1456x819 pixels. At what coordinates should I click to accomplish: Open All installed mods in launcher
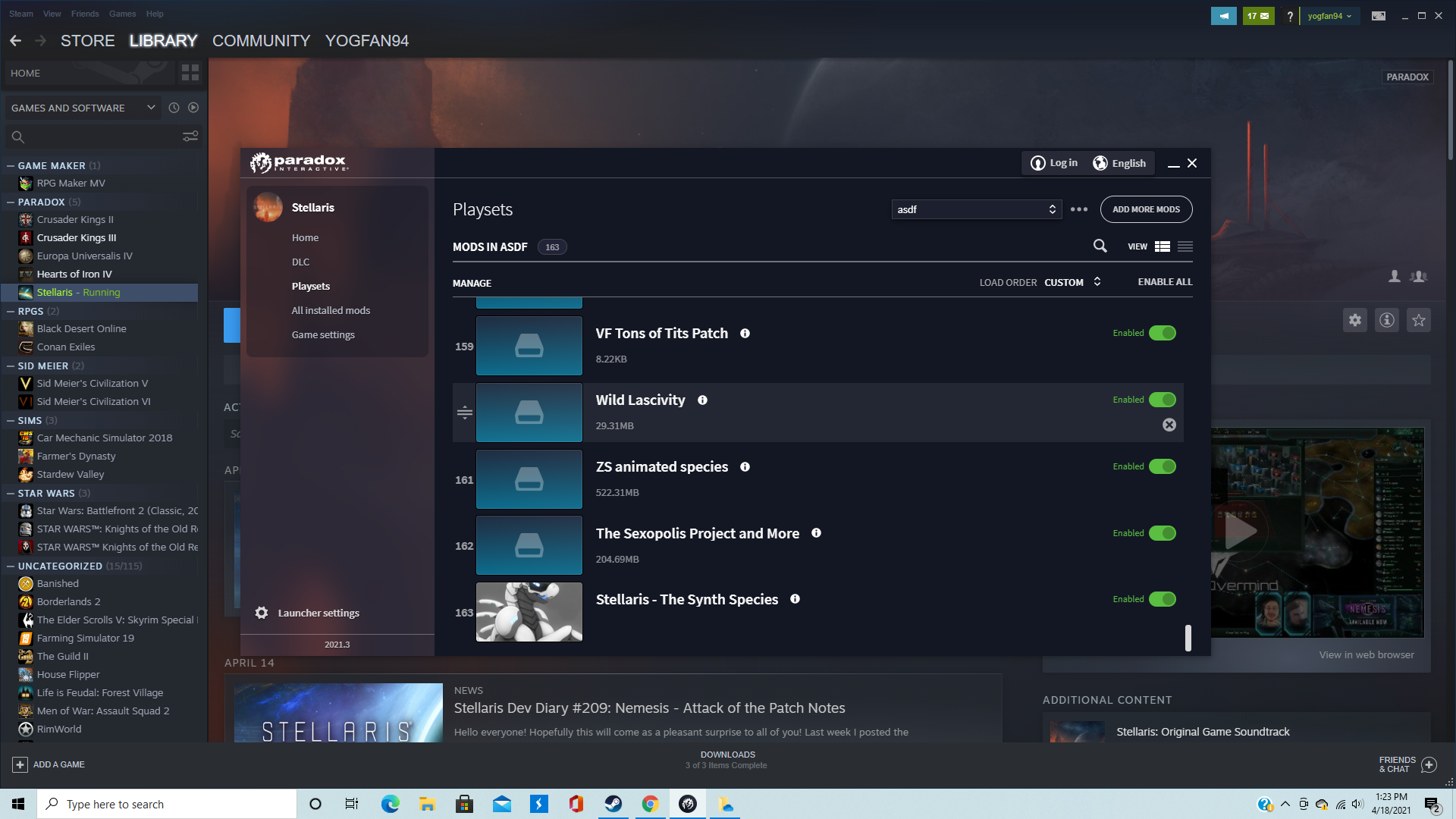[331, 310]
